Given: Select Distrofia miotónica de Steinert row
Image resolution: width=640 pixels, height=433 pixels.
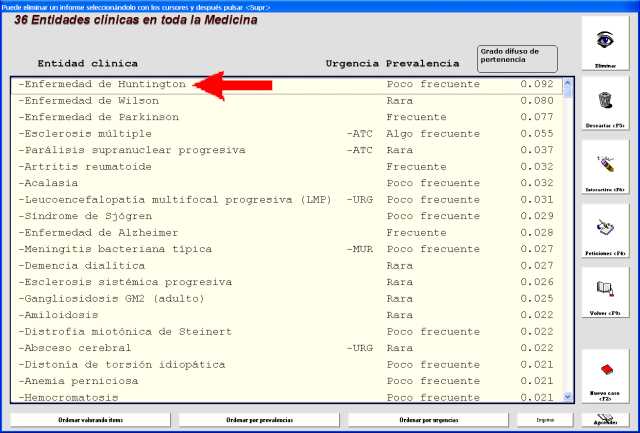Looking at the screenshot, I should pos(287,332).
